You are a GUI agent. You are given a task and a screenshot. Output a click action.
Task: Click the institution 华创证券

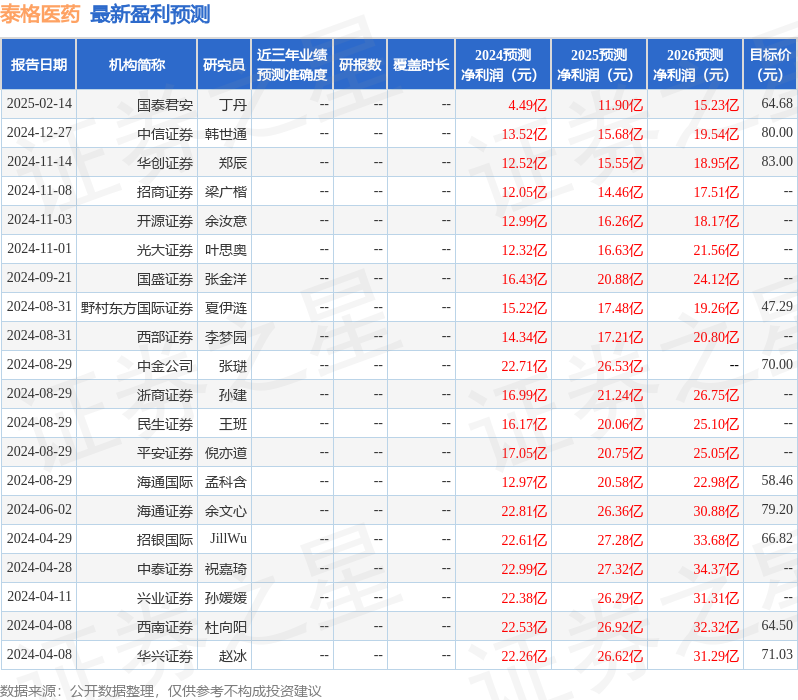coord(165,163)
